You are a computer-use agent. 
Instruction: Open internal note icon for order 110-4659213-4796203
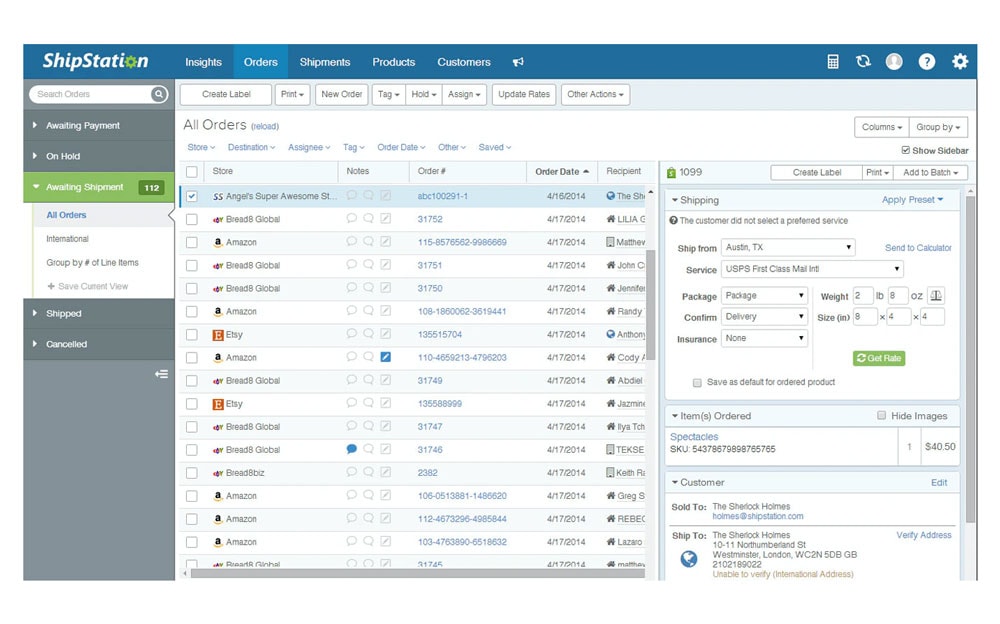(386, 357)
